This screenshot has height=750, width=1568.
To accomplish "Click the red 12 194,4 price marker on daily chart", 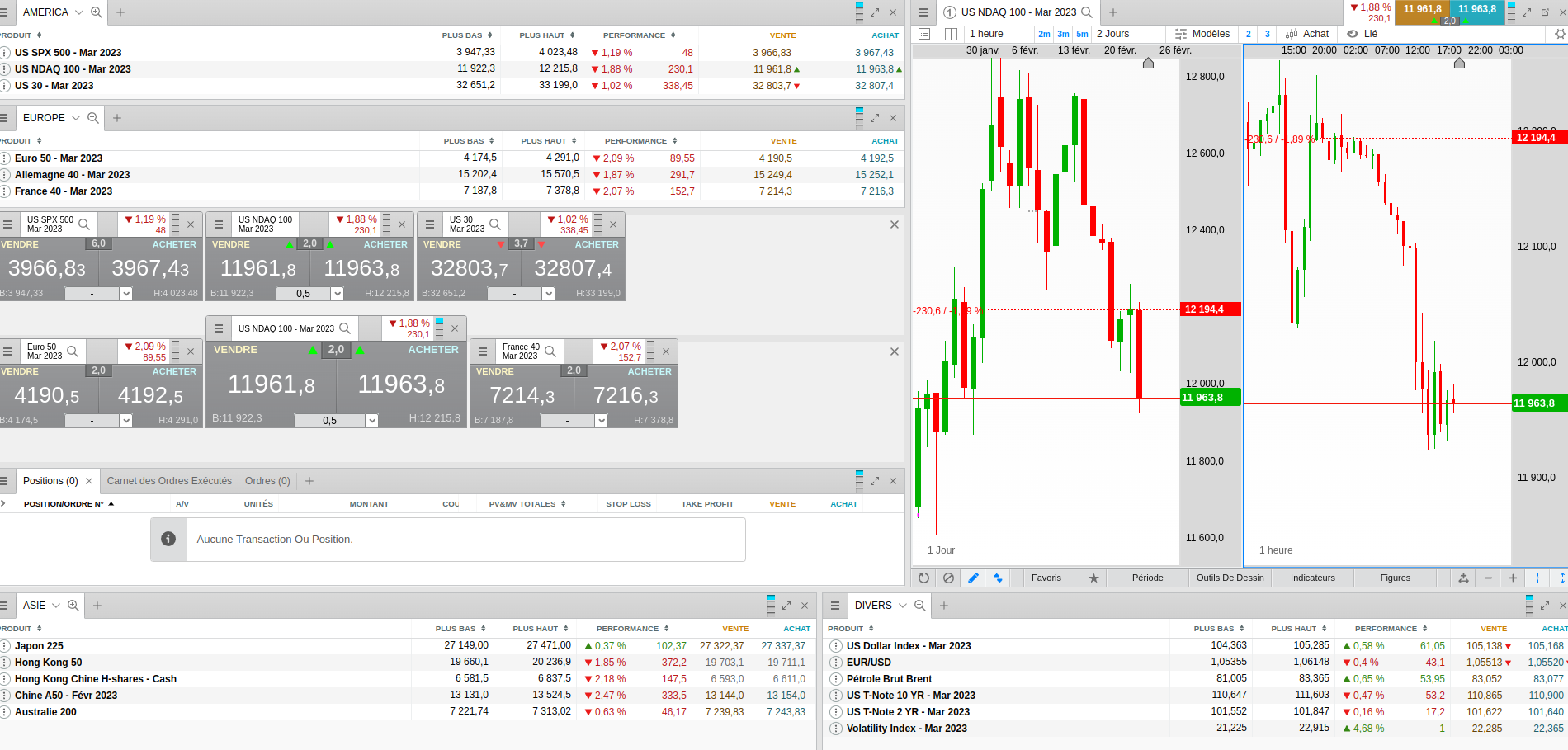I will point(1211,309).
